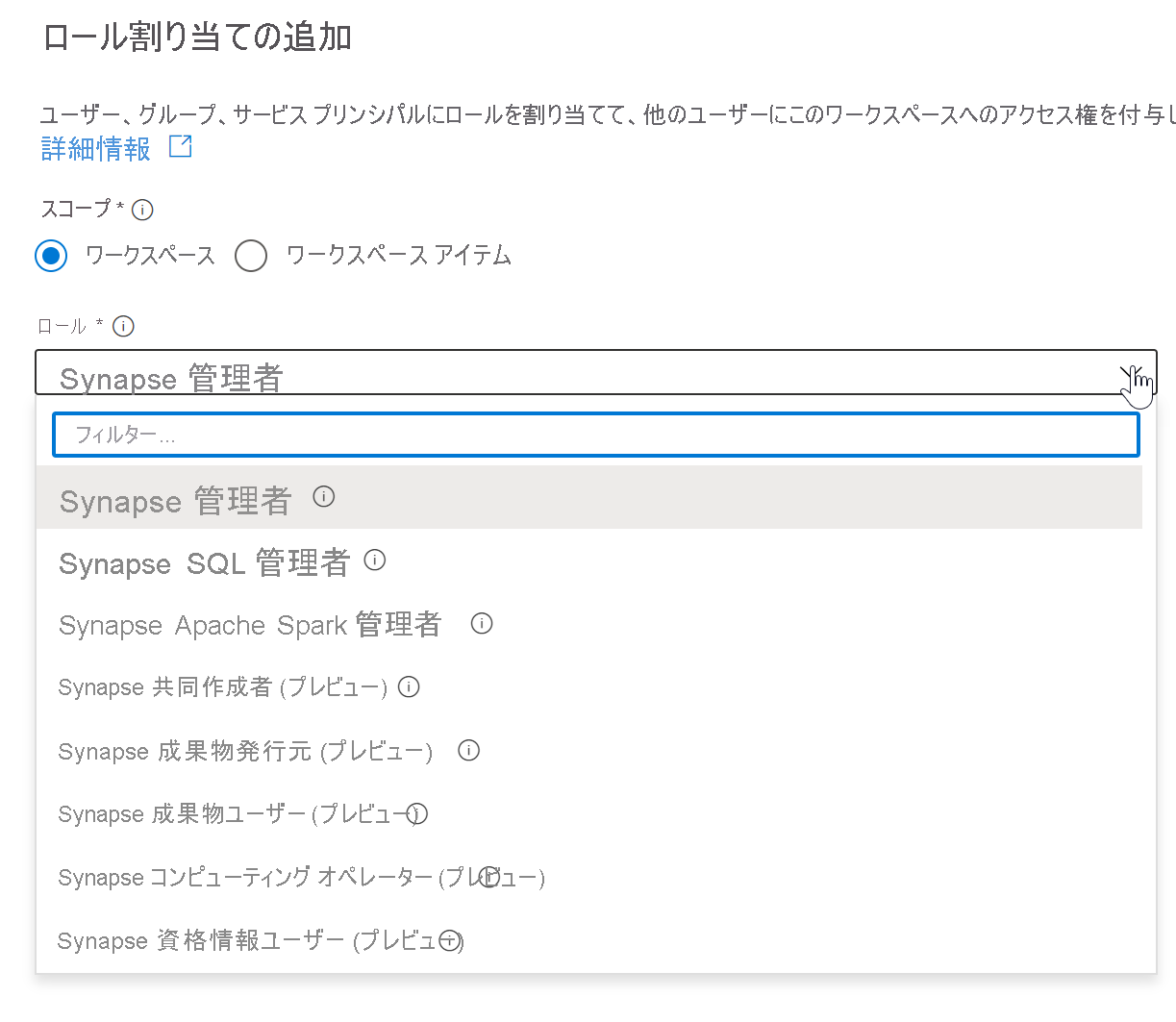Click info icon next to スコープ label
Image resolution: width=1176 pixels, height=1022 pixels.
pyautogui.click(x=142, y=210)
